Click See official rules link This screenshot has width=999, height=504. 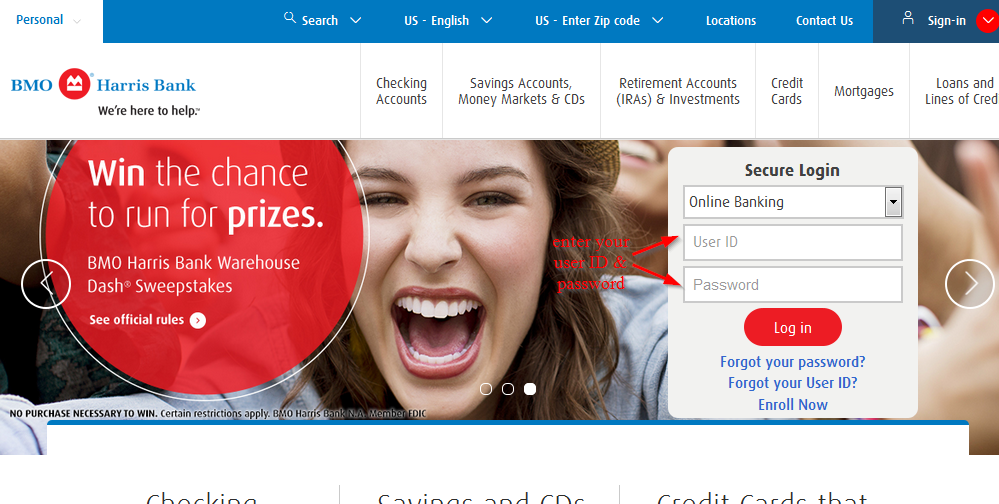pos(136,320)
